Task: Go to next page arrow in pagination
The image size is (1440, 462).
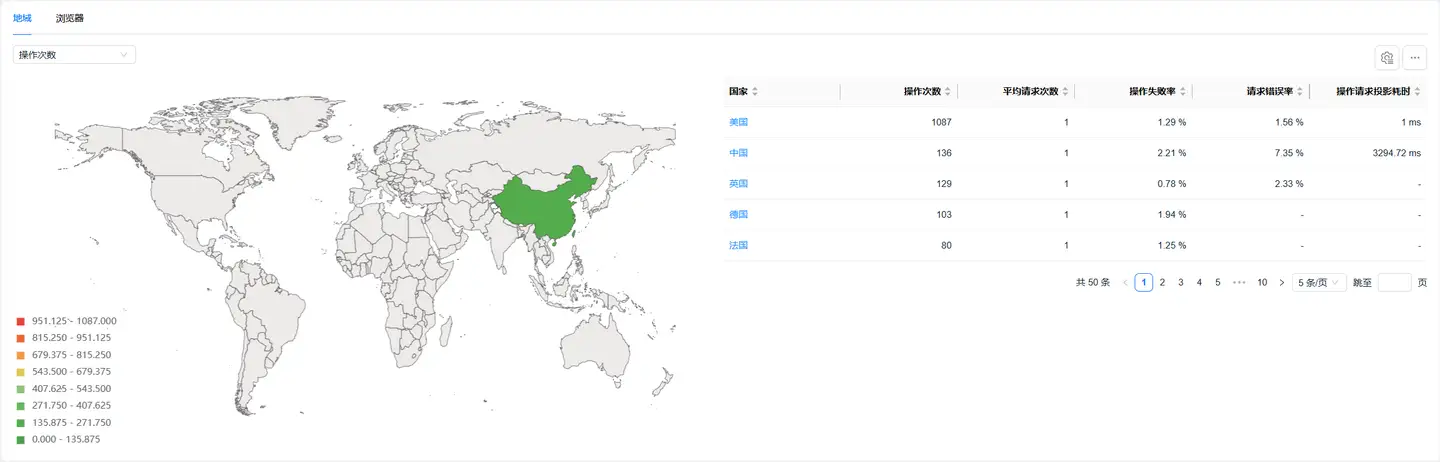Action: [1282, 283]
